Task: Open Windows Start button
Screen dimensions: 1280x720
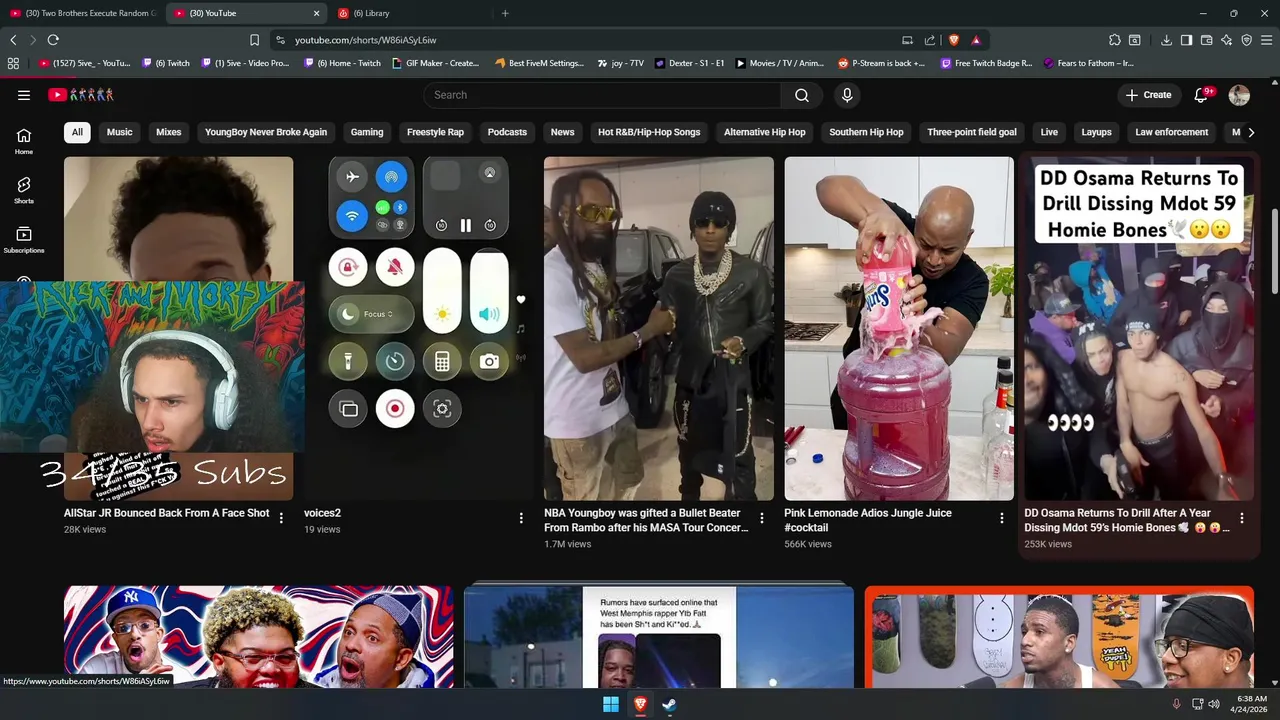Action: click(610, 704)
